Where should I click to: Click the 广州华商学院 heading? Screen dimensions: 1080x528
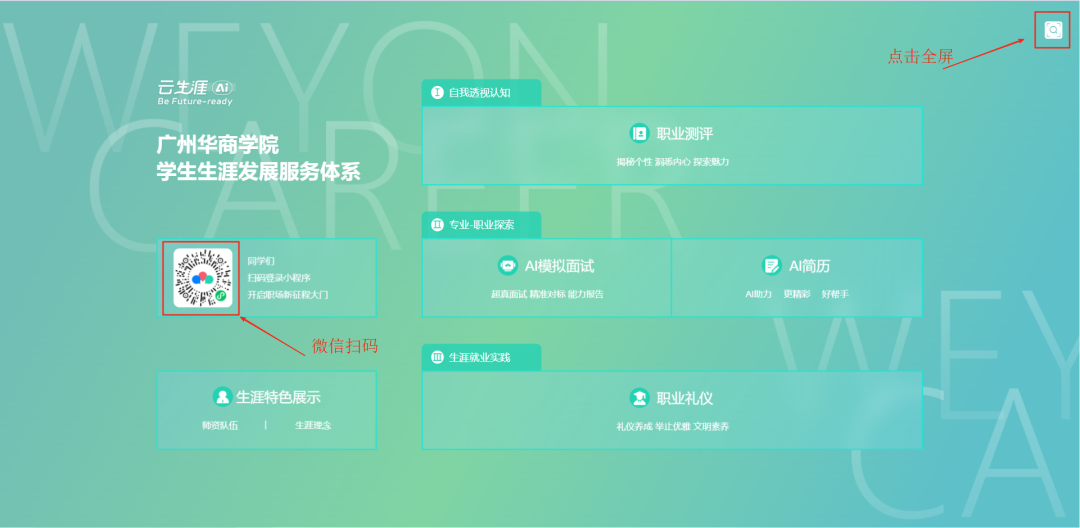[x=217, y=145]
